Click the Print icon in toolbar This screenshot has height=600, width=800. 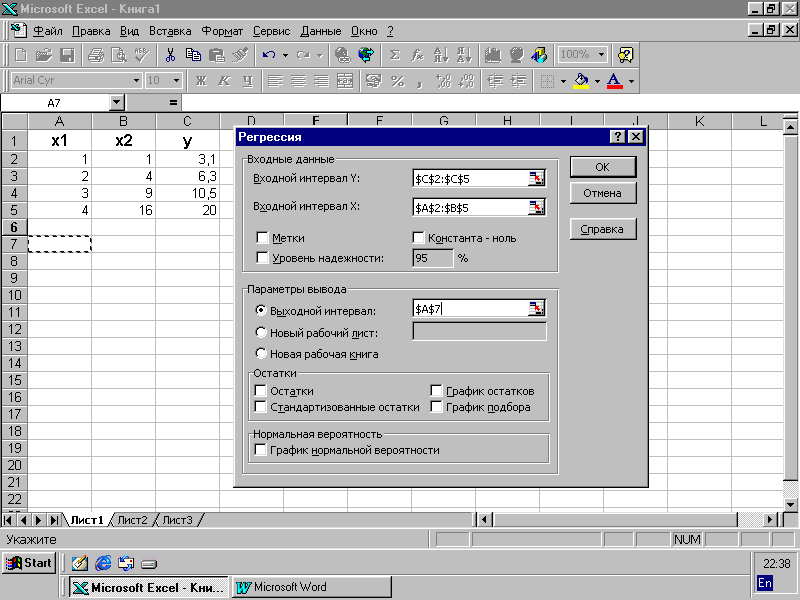(x=96, y=55)
